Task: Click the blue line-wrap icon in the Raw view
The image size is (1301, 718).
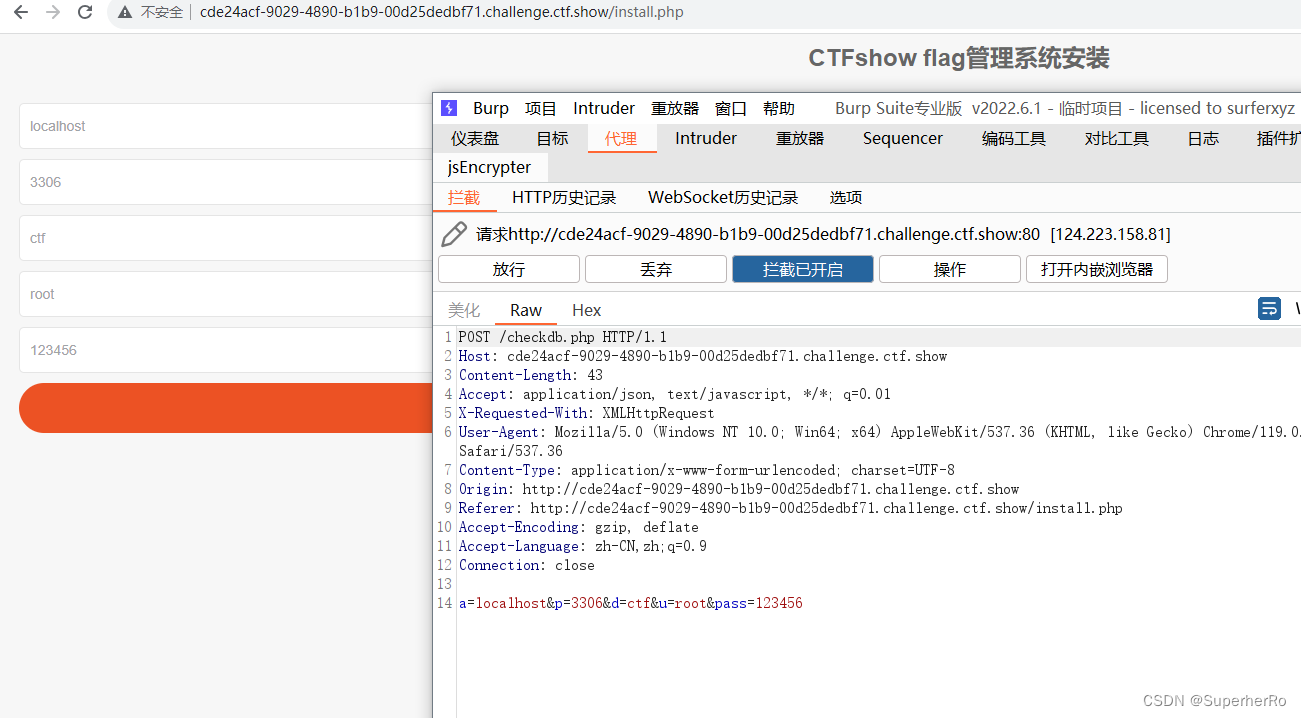Action: point(1269,309)
